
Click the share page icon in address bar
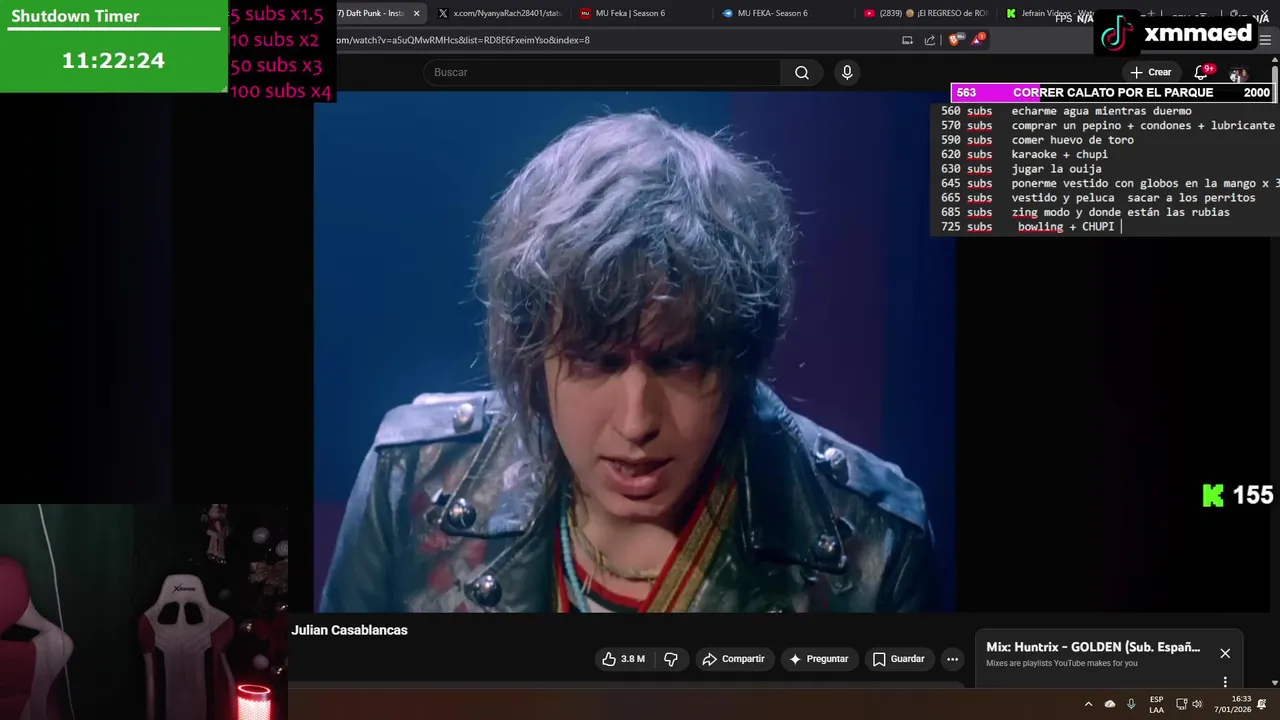930,40
